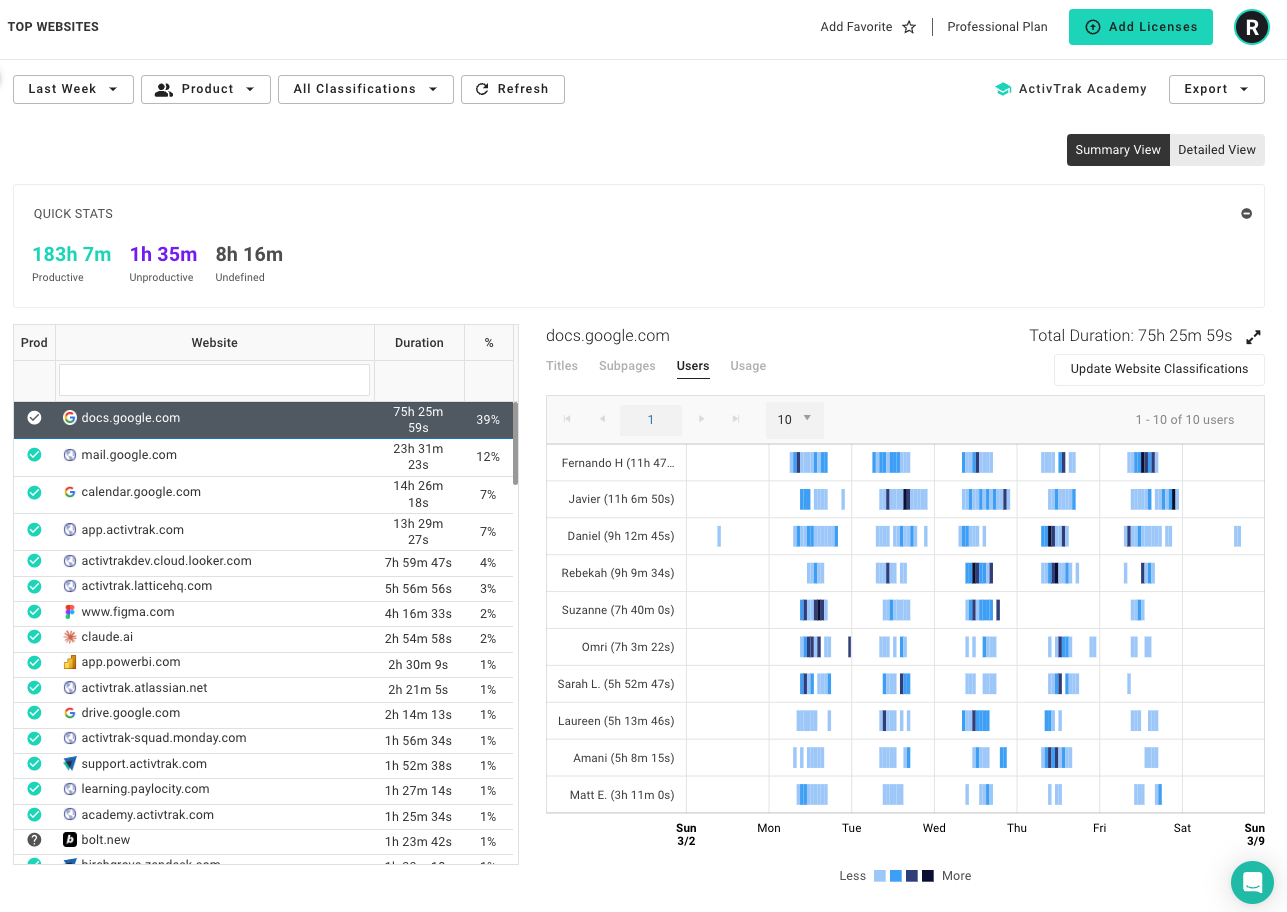This screenshot has height=912, width=1287.
Task: Toggle productive check for activtrakdev.cloud.looker.com
Action: point(34,561)
